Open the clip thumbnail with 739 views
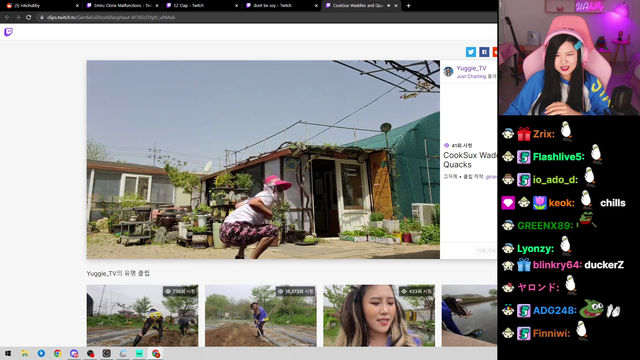 (142, 316)
